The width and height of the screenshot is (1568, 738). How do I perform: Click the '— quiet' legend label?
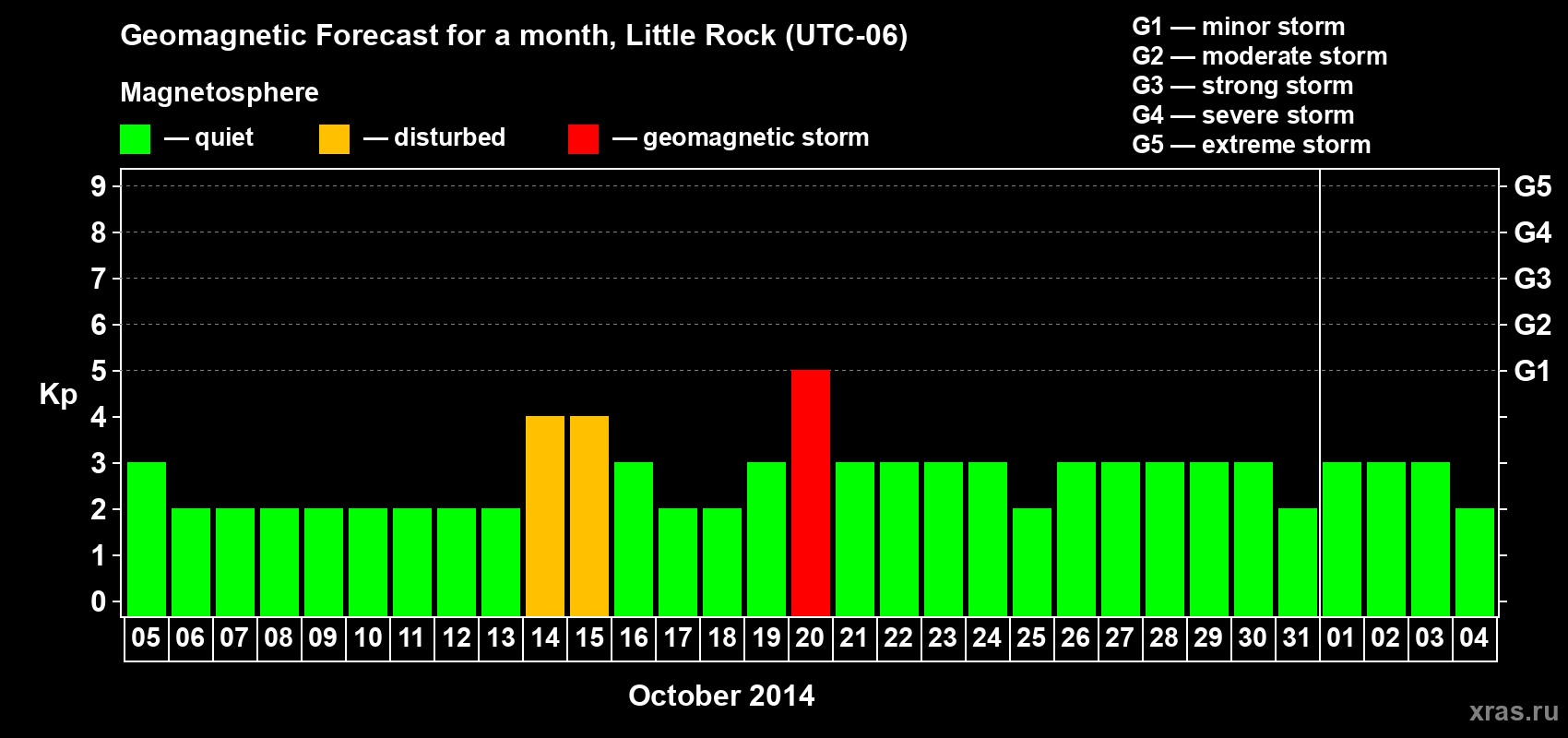[209, 137]
